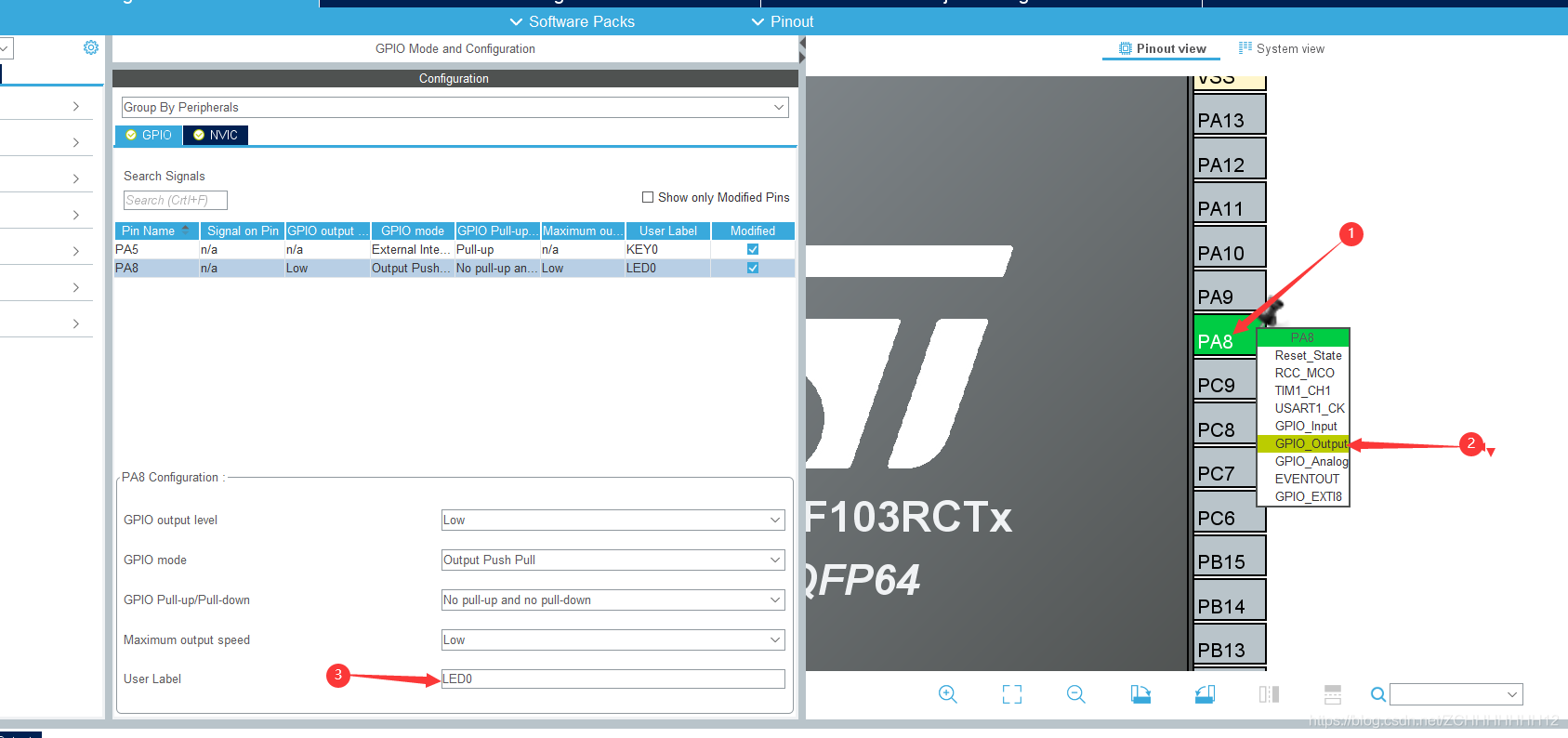Open the pin search combo box
This screenshot has width=1568, height=738.
click(1456, 694)
